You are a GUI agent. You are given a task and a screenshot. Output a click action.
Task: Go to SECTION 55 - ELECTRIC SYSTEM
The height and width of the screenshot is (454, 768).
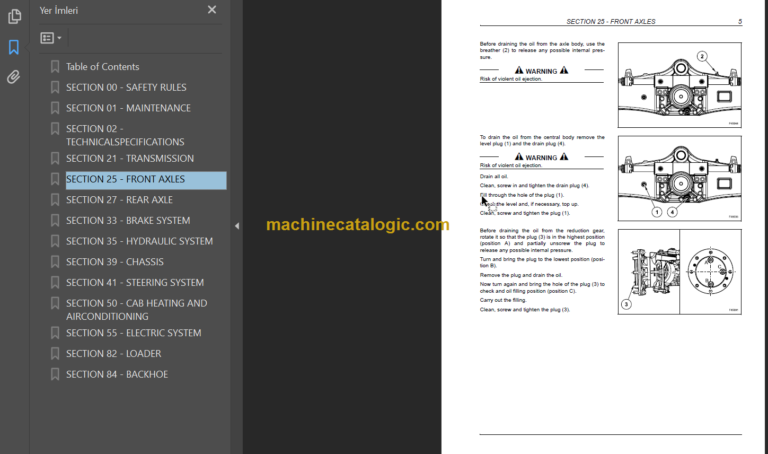pos(134,333)
